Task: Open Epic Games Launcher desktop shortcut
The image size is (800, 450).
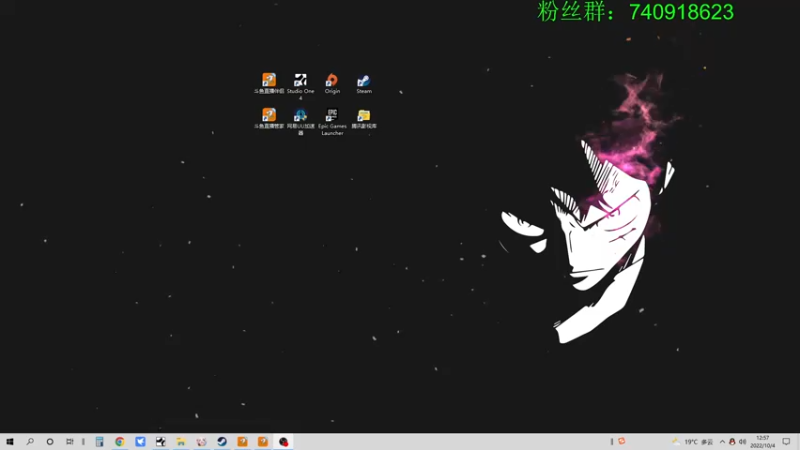Action: [x=332, y=121]
